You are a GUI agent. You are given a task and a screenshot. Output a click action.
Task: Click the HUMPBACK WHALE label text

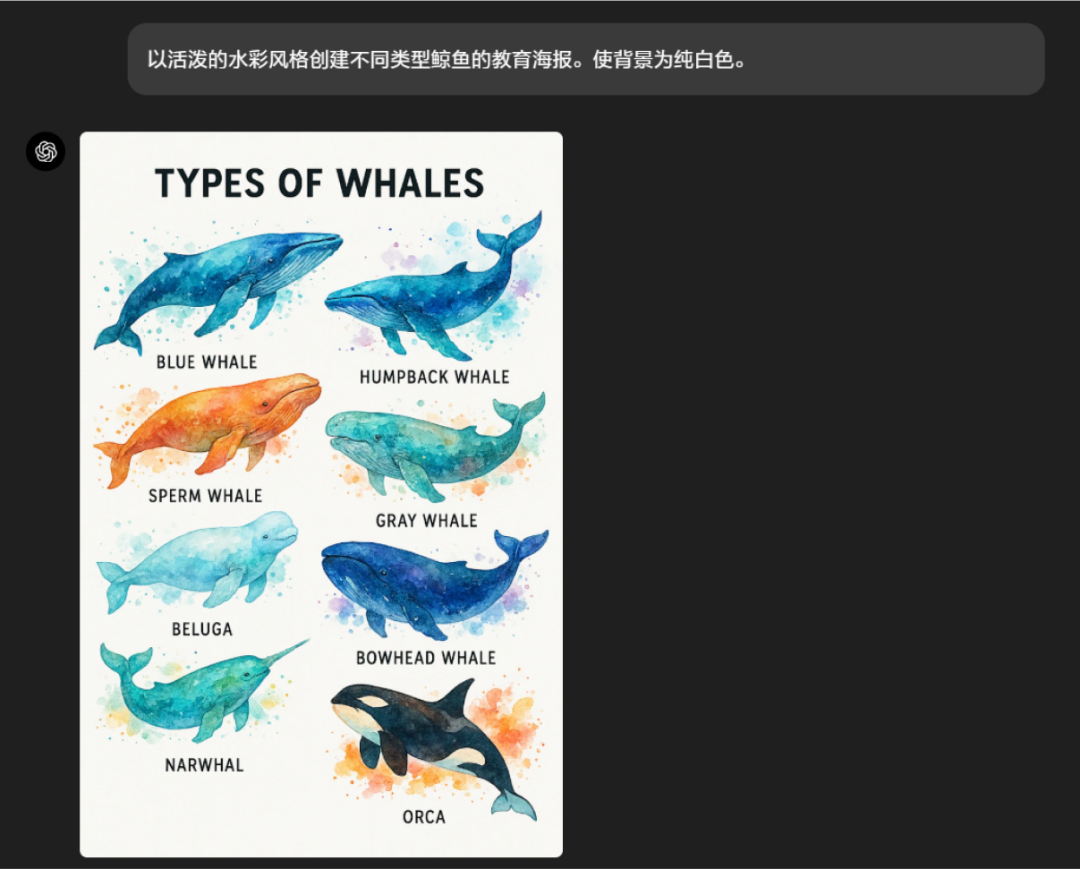tap(435, 377)
